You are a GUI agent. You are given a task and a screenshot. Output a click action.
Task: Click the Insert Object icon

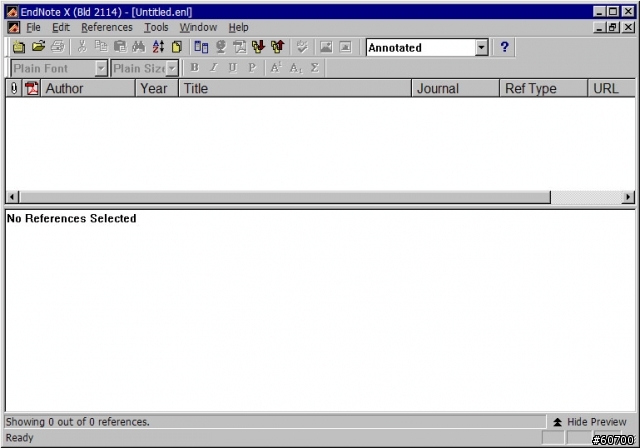345,47
